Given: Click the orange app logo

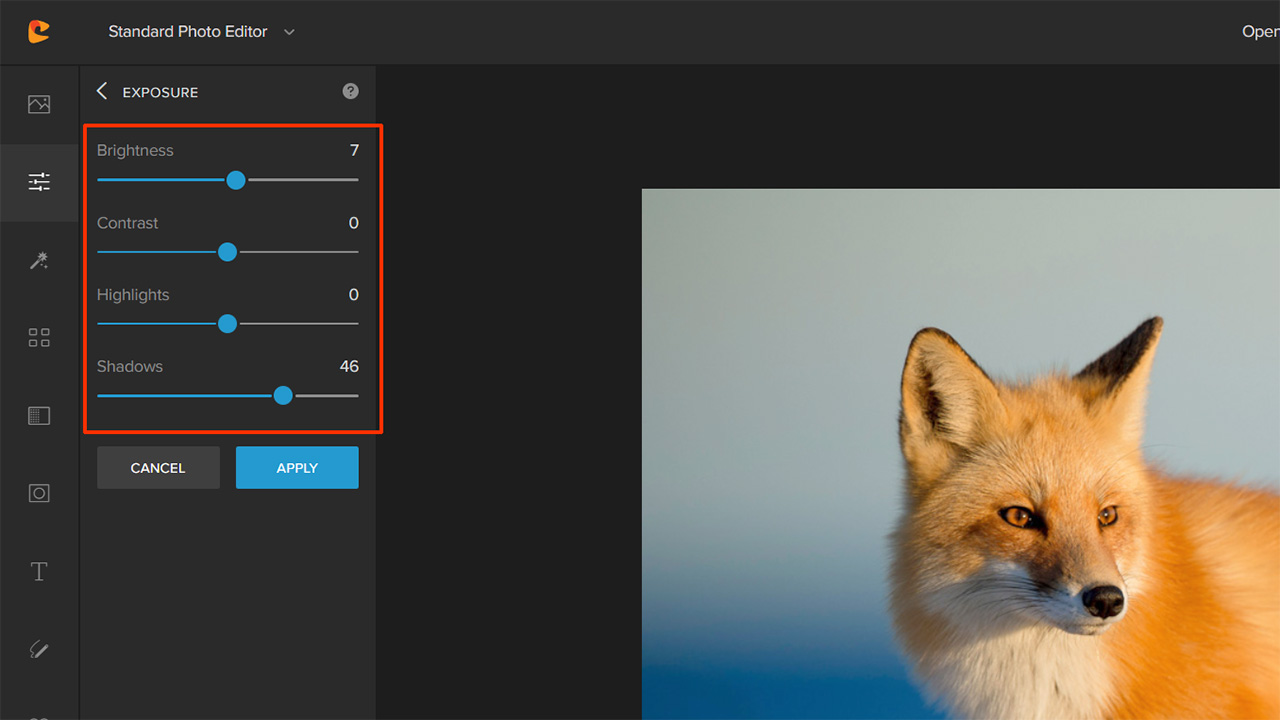Looking at the screenshot, I should 39,32.
